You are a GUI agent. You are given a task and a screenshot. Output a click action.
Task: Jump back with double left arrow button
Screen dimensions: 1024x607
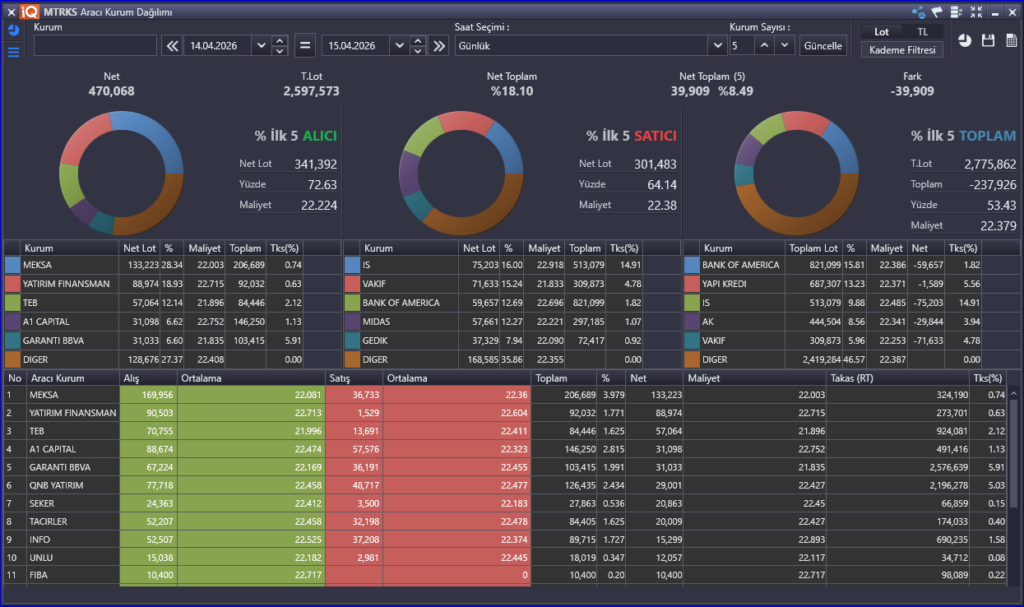172,46
